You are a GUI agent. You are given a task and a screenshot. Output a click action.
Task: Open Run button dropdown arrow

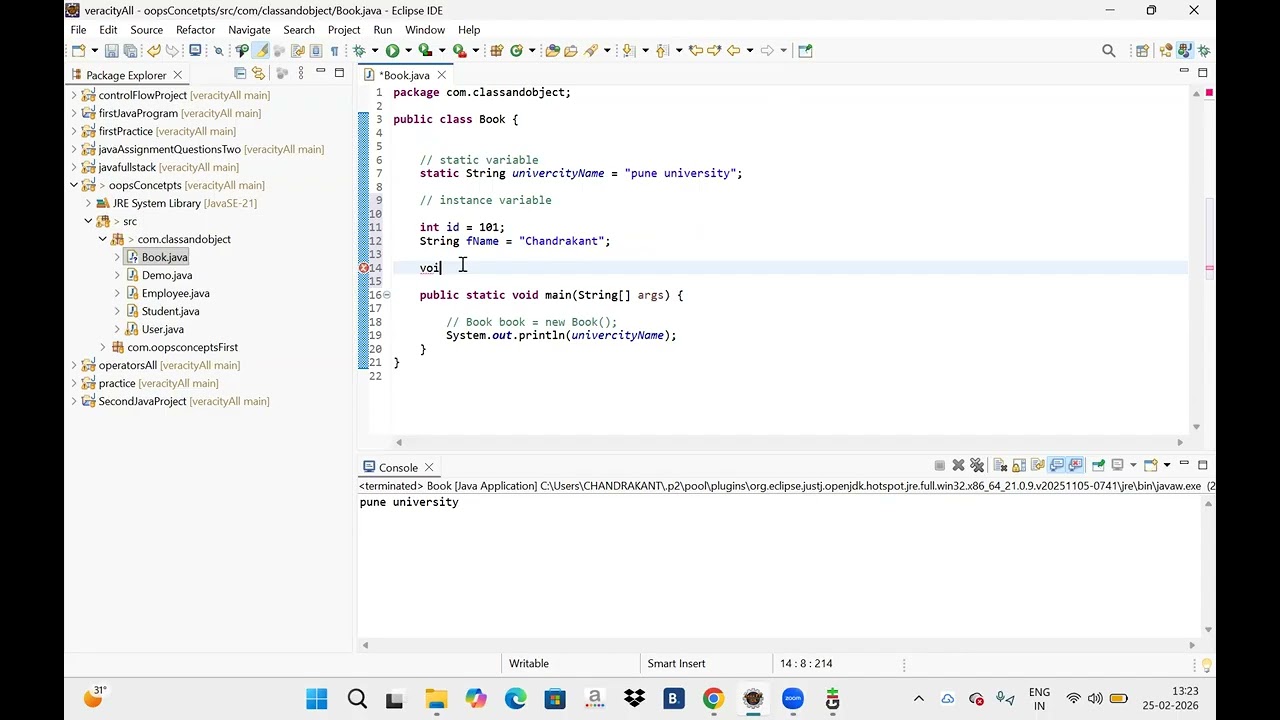click(x=408, y=50)
